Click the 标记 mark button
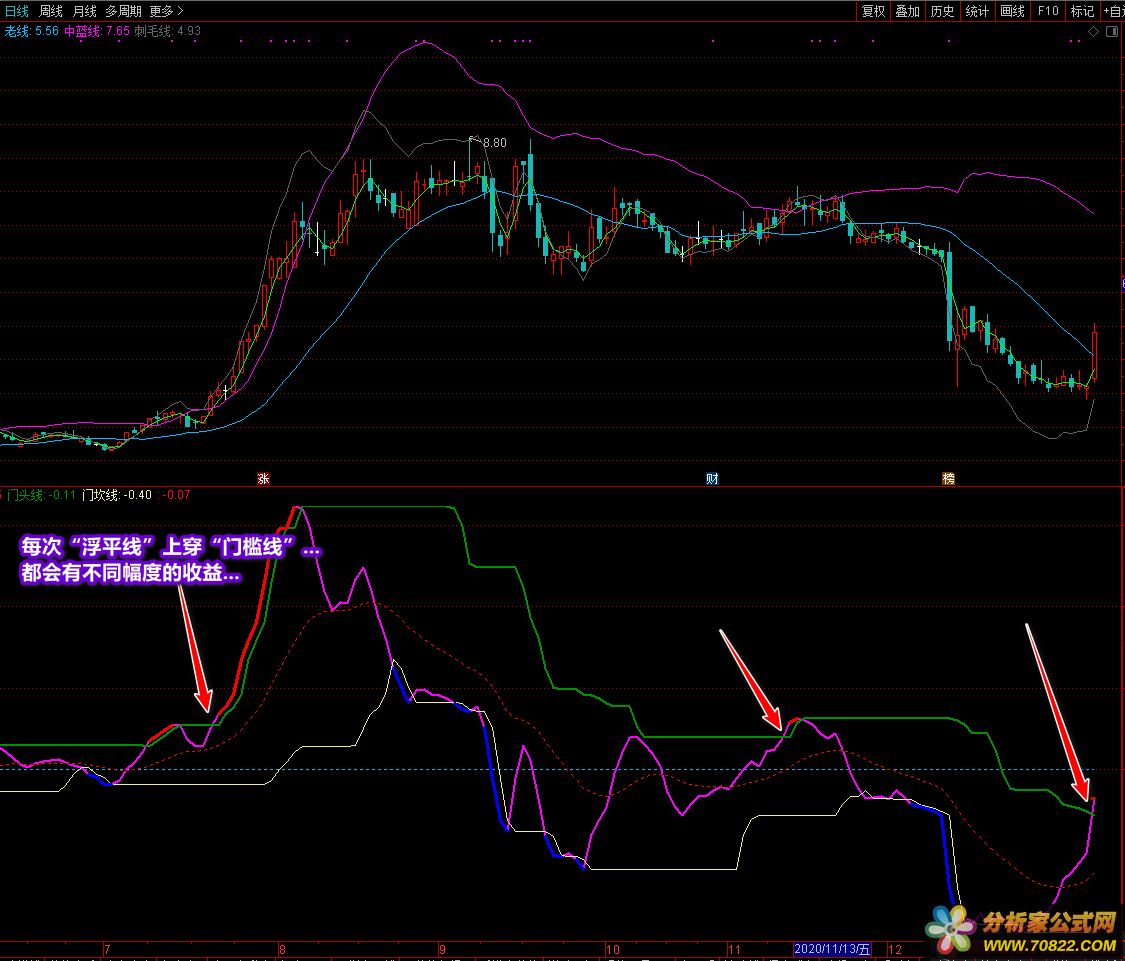This screenshot has height=961, width=1125. 1082,11
